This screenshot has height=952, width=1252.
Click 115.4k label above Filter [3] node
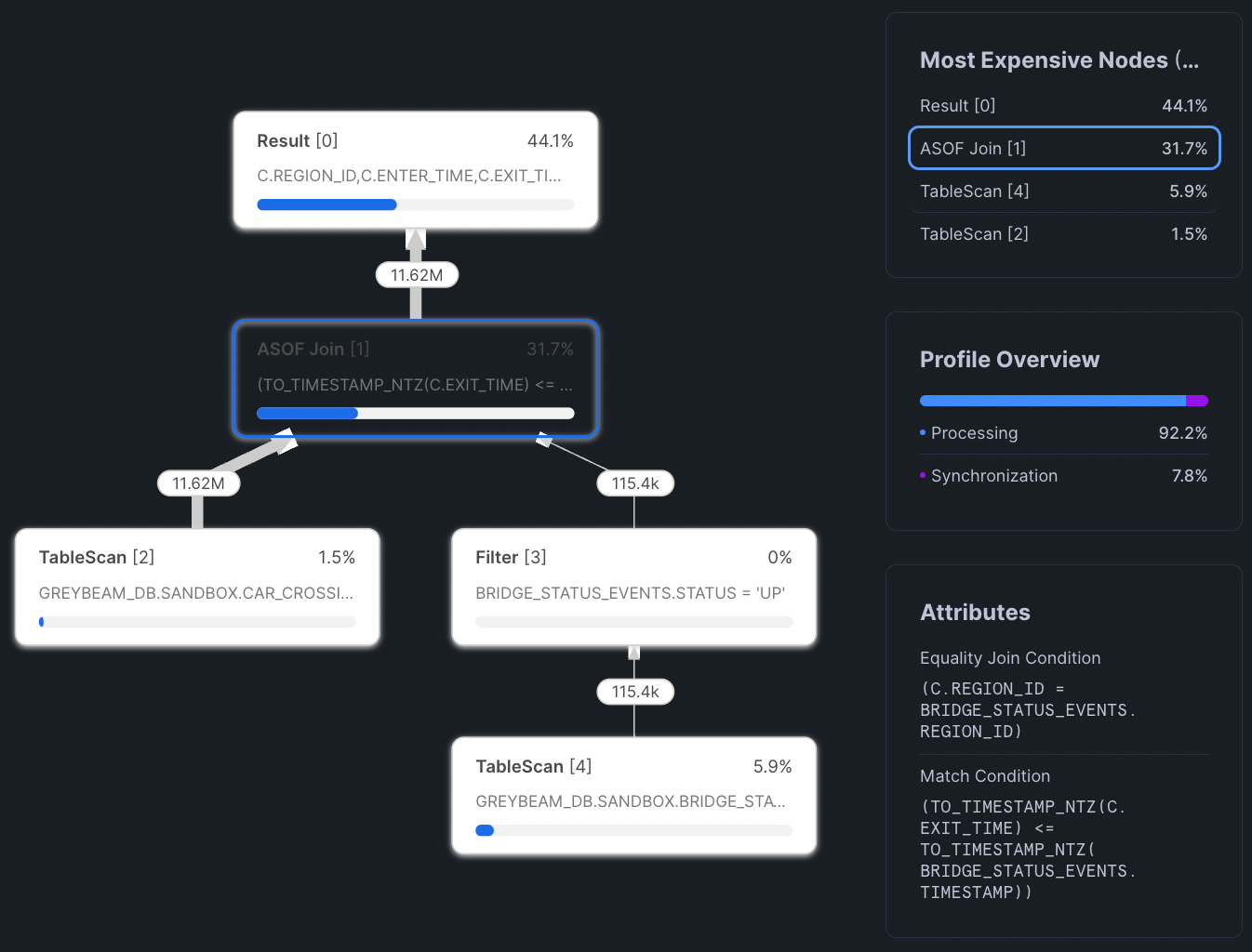(x=635, y=483)
